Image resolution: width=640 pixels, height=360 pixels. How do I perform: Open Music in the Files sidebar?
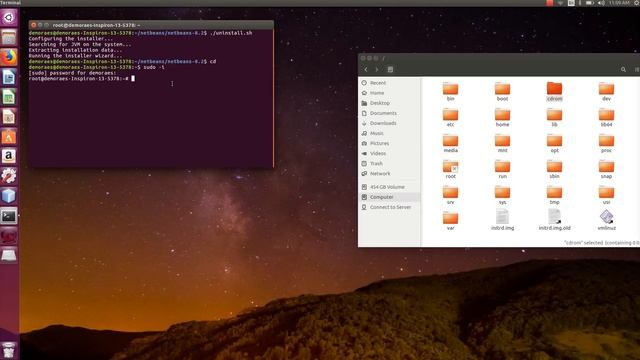click(x=389, y=133)
